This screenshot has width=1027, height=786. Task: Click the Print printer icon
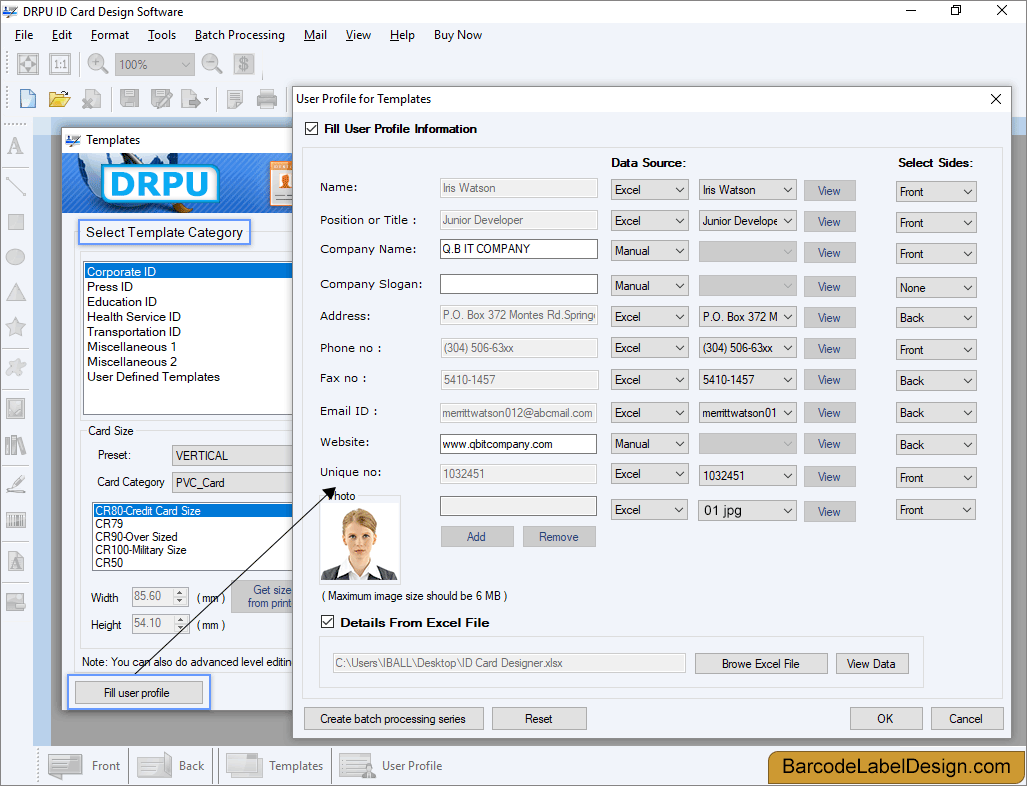click(267, 99)
